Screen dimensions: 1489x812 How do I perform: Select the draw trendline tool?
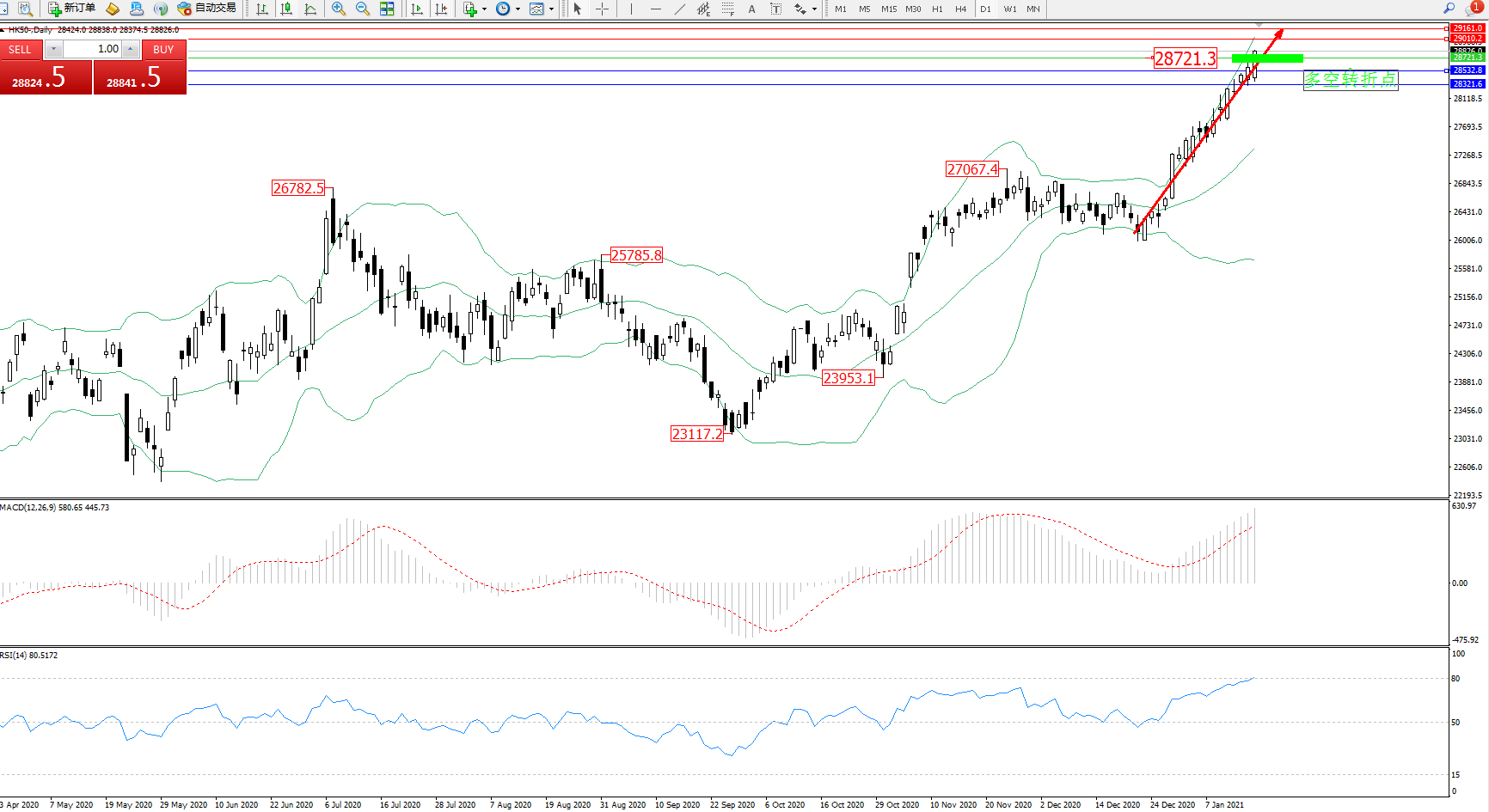click(x=680, y=9)
